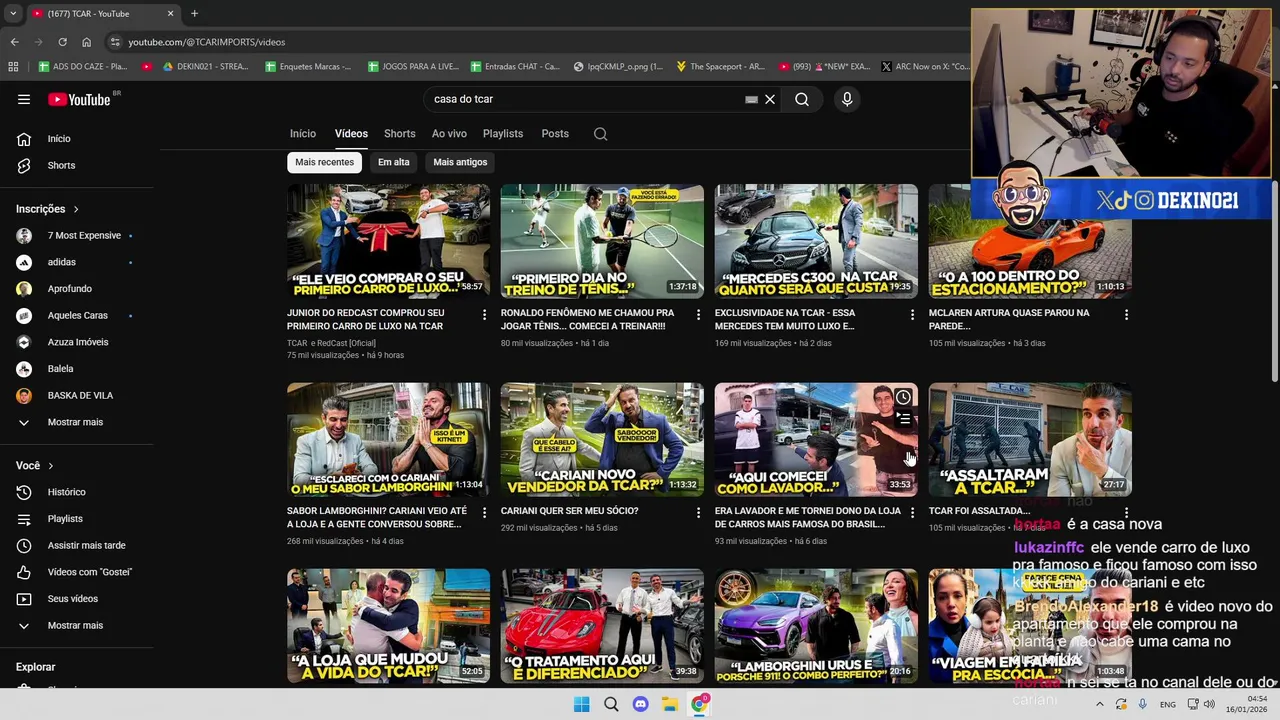The width and height of the screenshot is (1280, 720).
Task: Expand Mostrar mais under Inscrições
Action: click(x=77, y=422)
